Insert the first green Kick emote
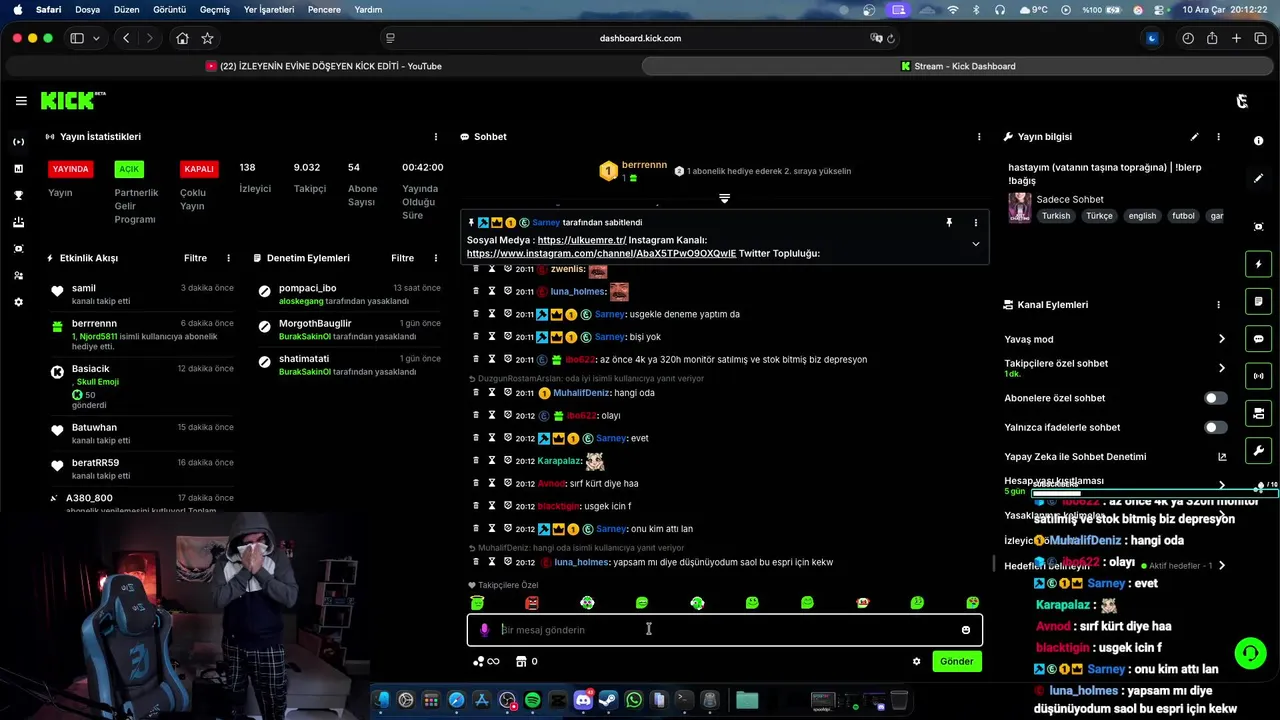 pyautogui.click(x=477, y=603)
